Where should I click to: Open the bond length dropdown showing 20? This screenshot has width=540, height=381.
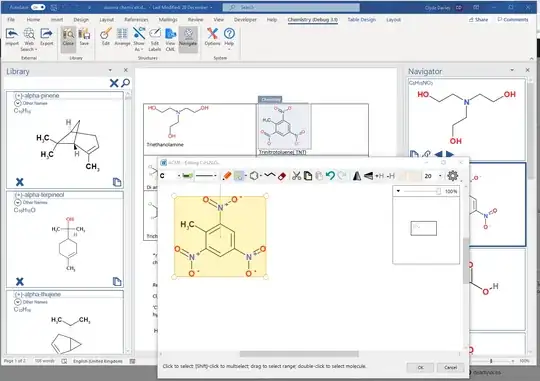(433, 176)
